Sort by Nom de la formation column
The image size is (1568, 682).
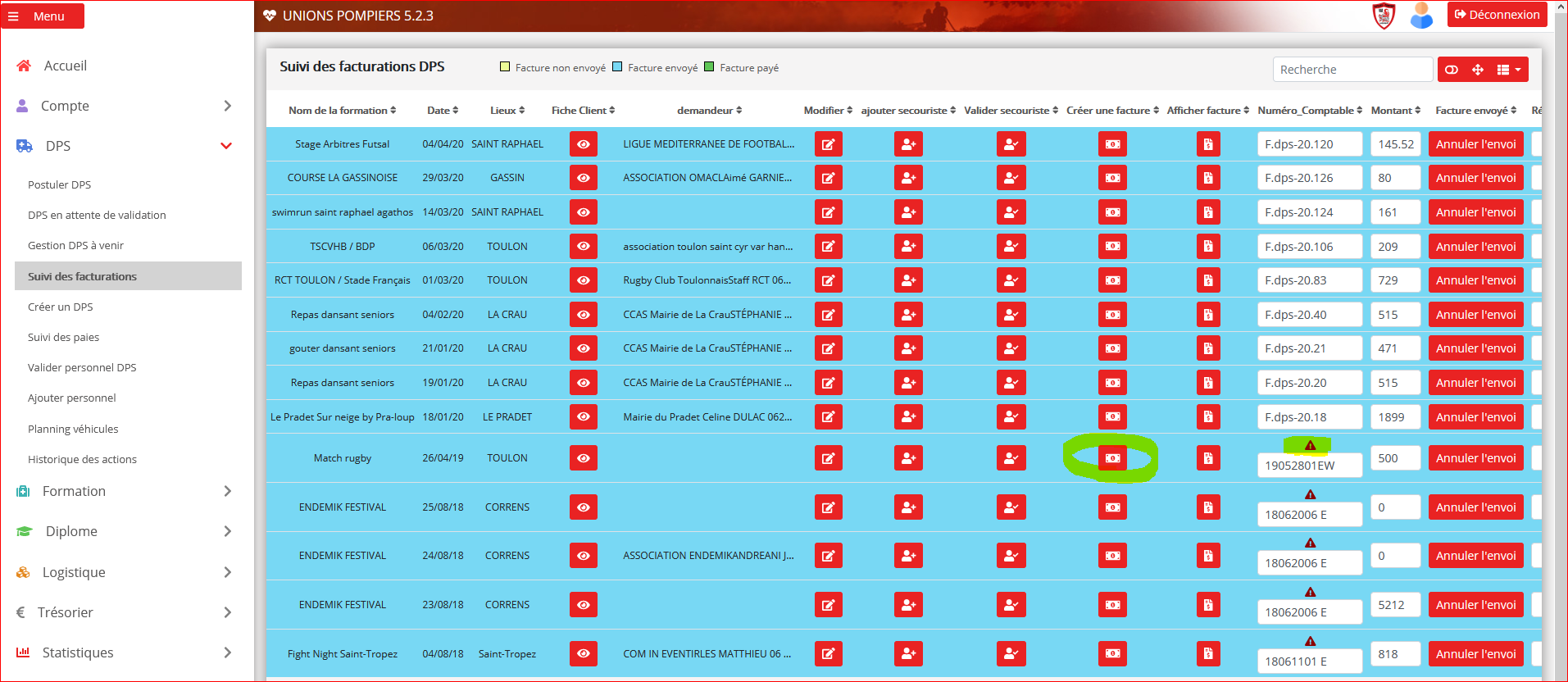342,111
